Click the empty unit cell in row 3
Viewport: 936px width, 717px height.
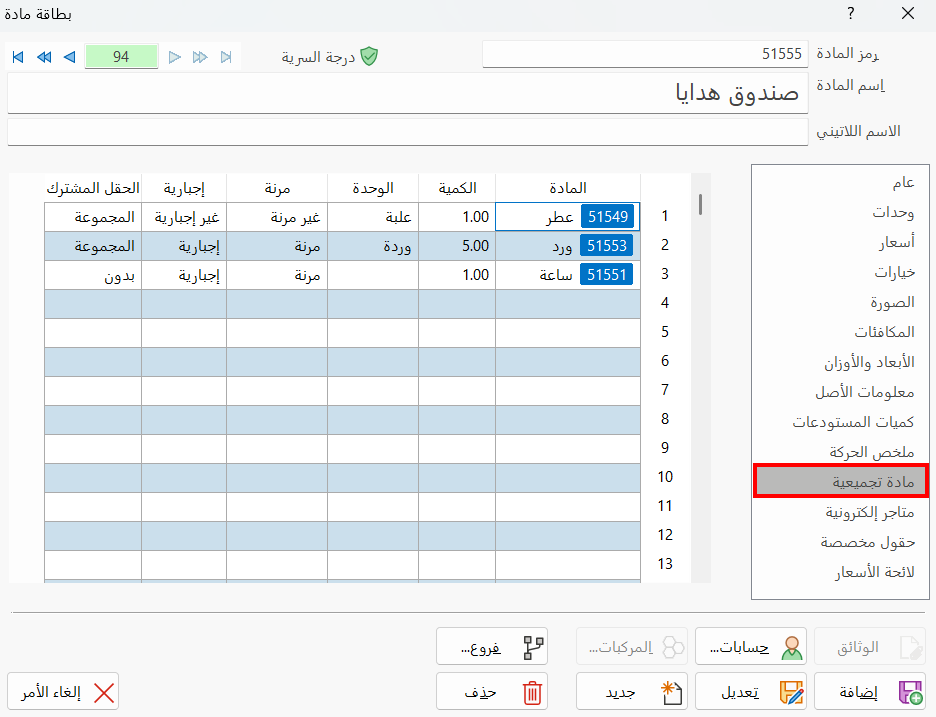click(x=373, y=275)
